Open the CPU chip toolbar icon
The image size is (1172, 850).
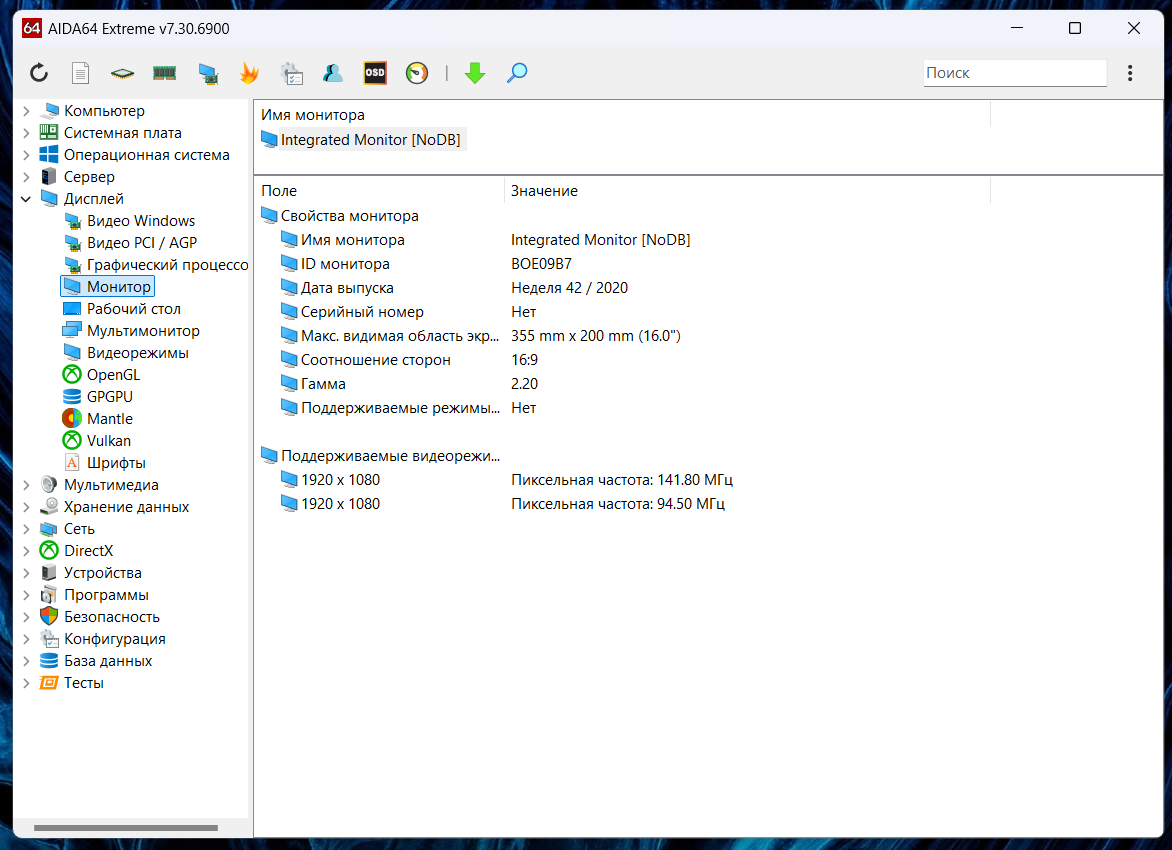coord(123,73)
